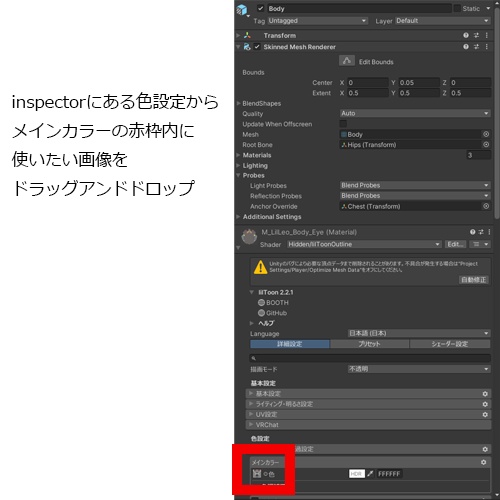Open Transform help reference icon
This screenshot has width=500, height=500.
point(466,35)
